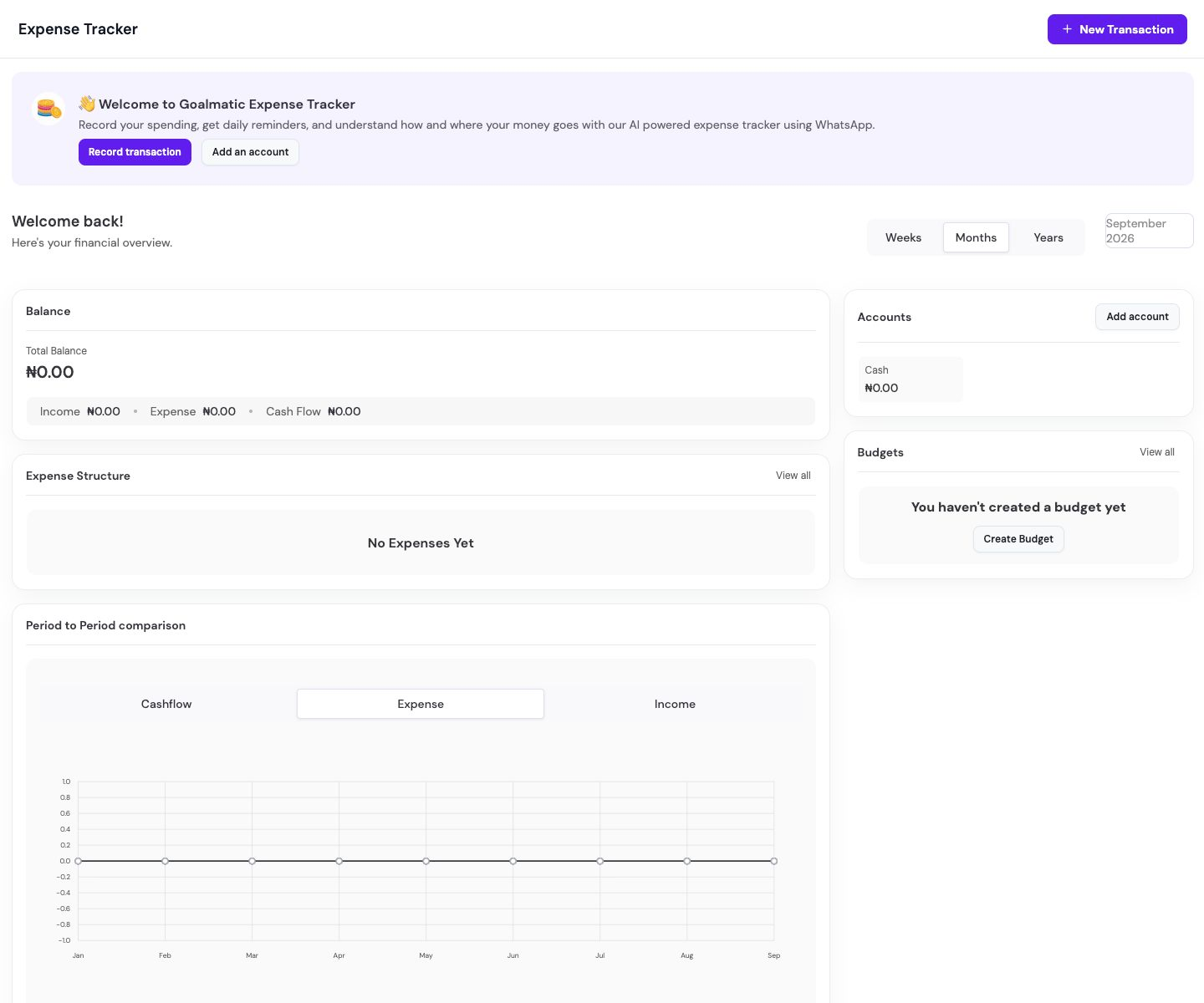Click the Record transaction button

tap(135, 152)
